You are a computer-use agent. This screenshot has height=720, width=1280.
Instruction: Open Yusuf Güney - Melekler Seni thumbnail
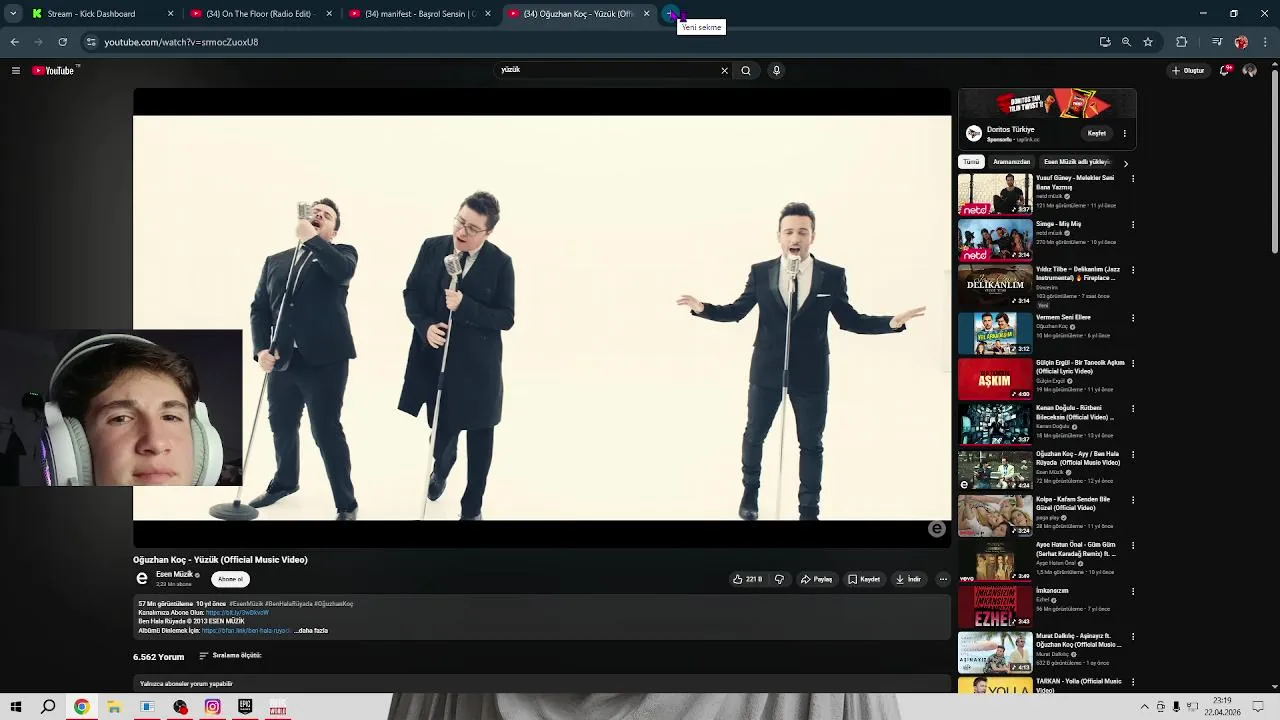point(995,195)
